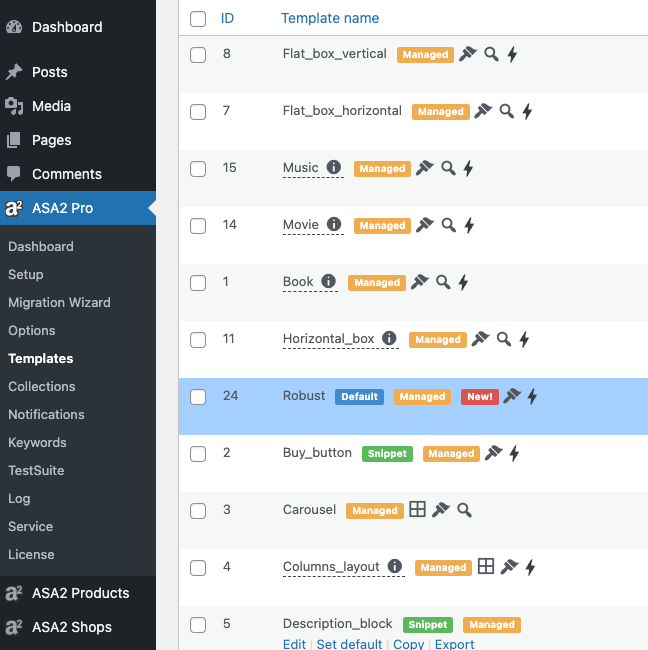This screenshot has width=648, height=650.
Task: Click the ASA2 Pro menu item
Action: (78, 208)
